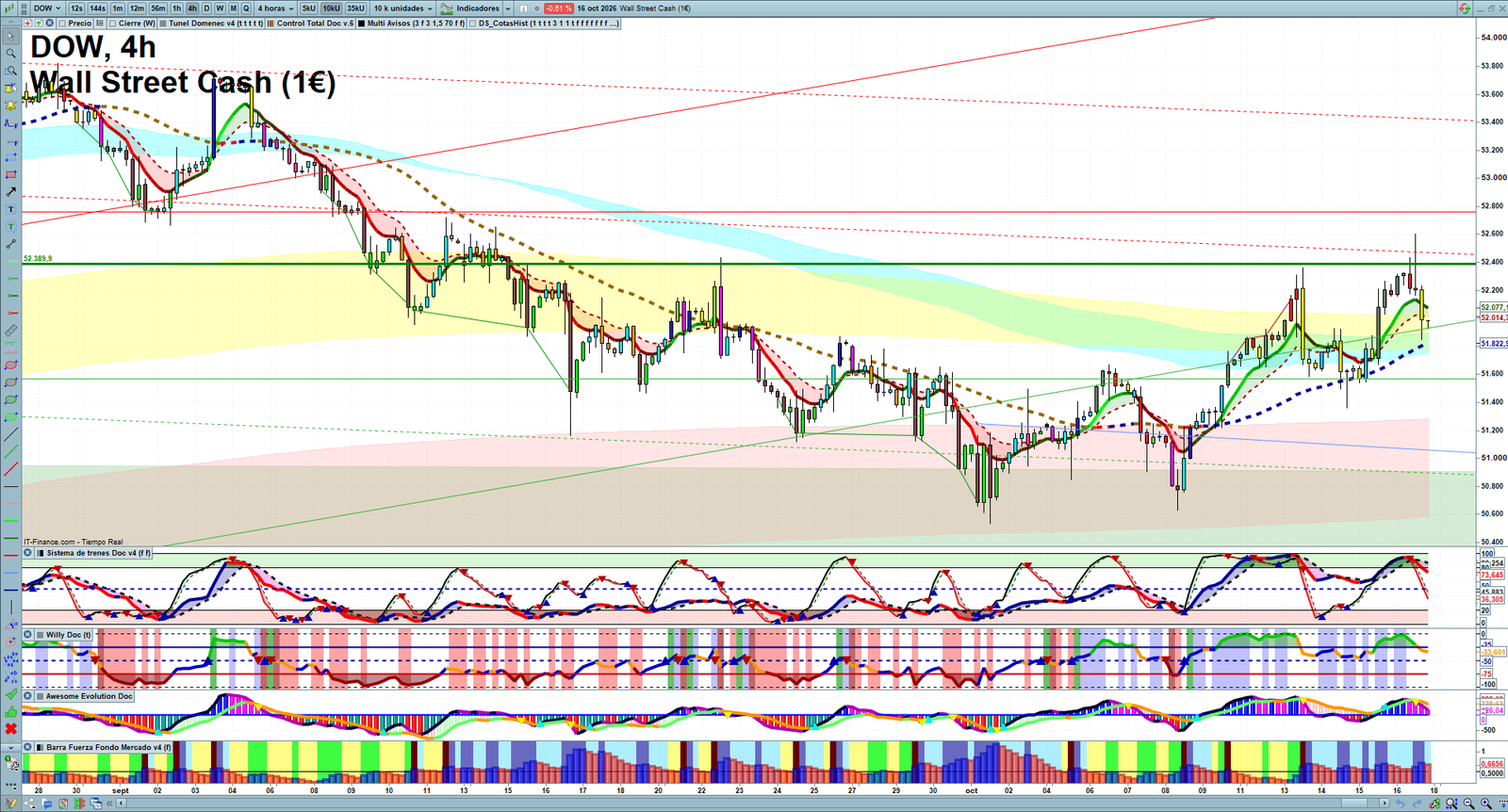Select the cursor pointer tool
The image size is (1508, 812).
pos(11,37)
